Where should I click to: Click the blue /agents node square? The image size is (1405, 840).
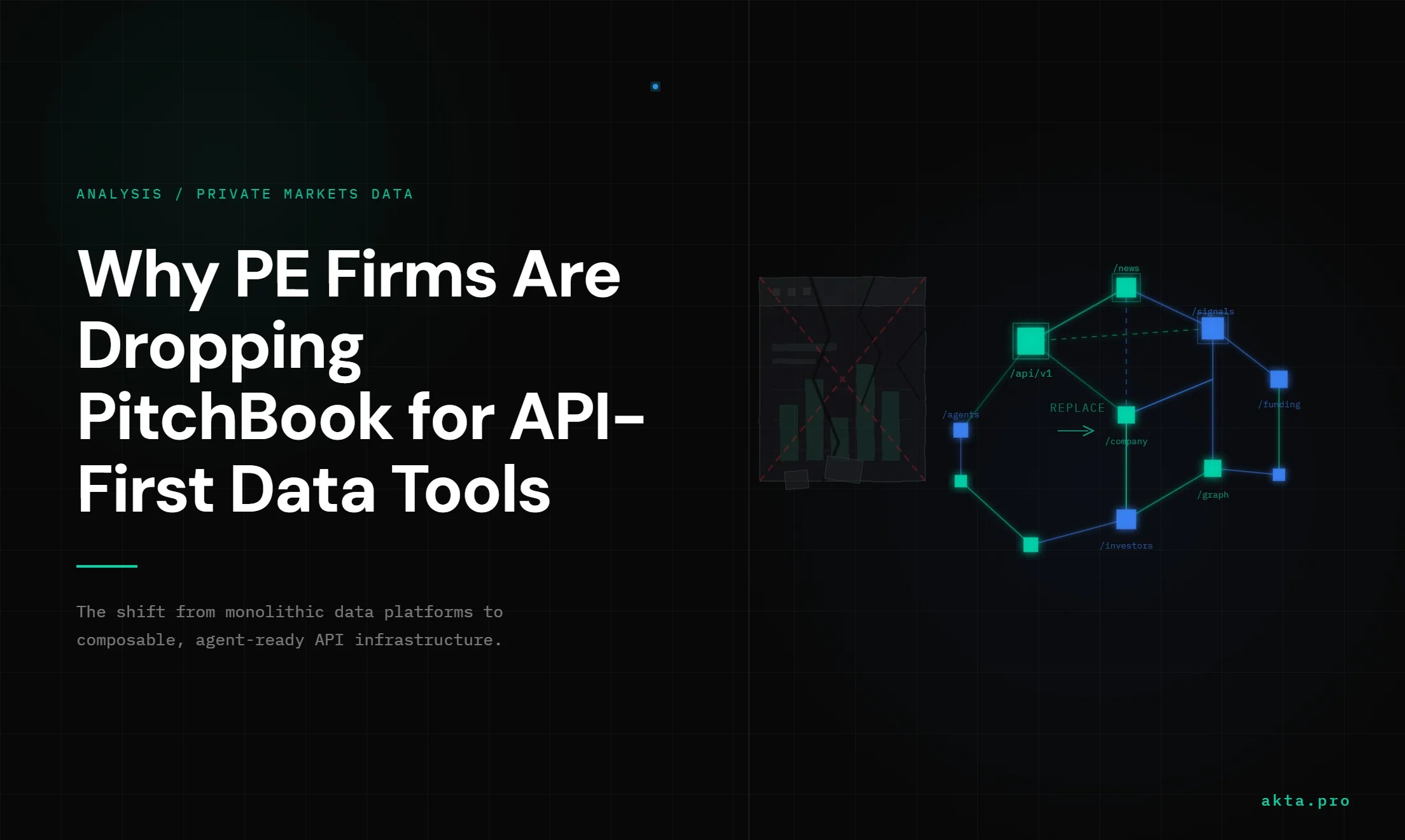coord(961,430)
